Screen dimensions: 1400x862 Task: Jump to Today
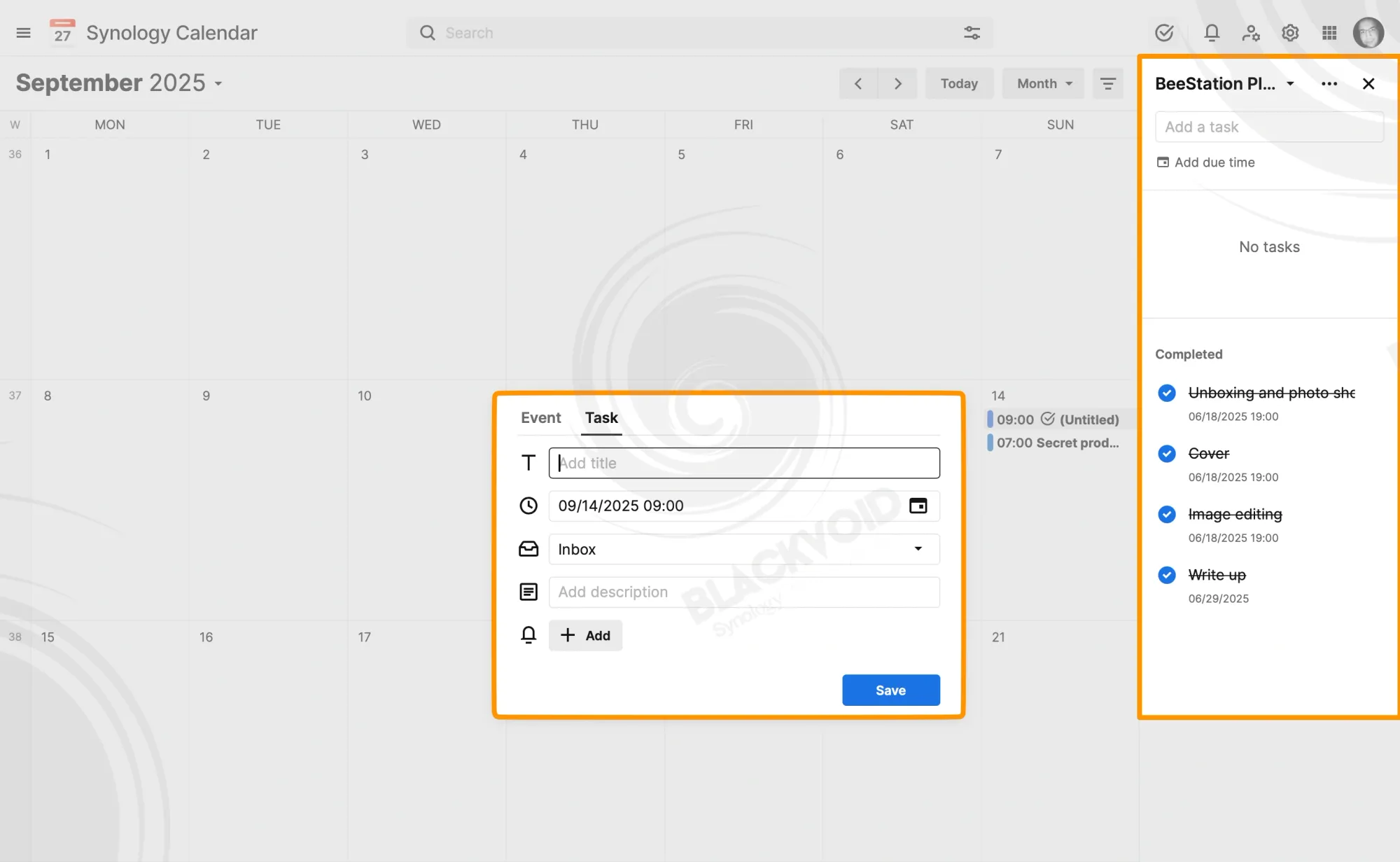pyautogui.click(x=959, y=83)
